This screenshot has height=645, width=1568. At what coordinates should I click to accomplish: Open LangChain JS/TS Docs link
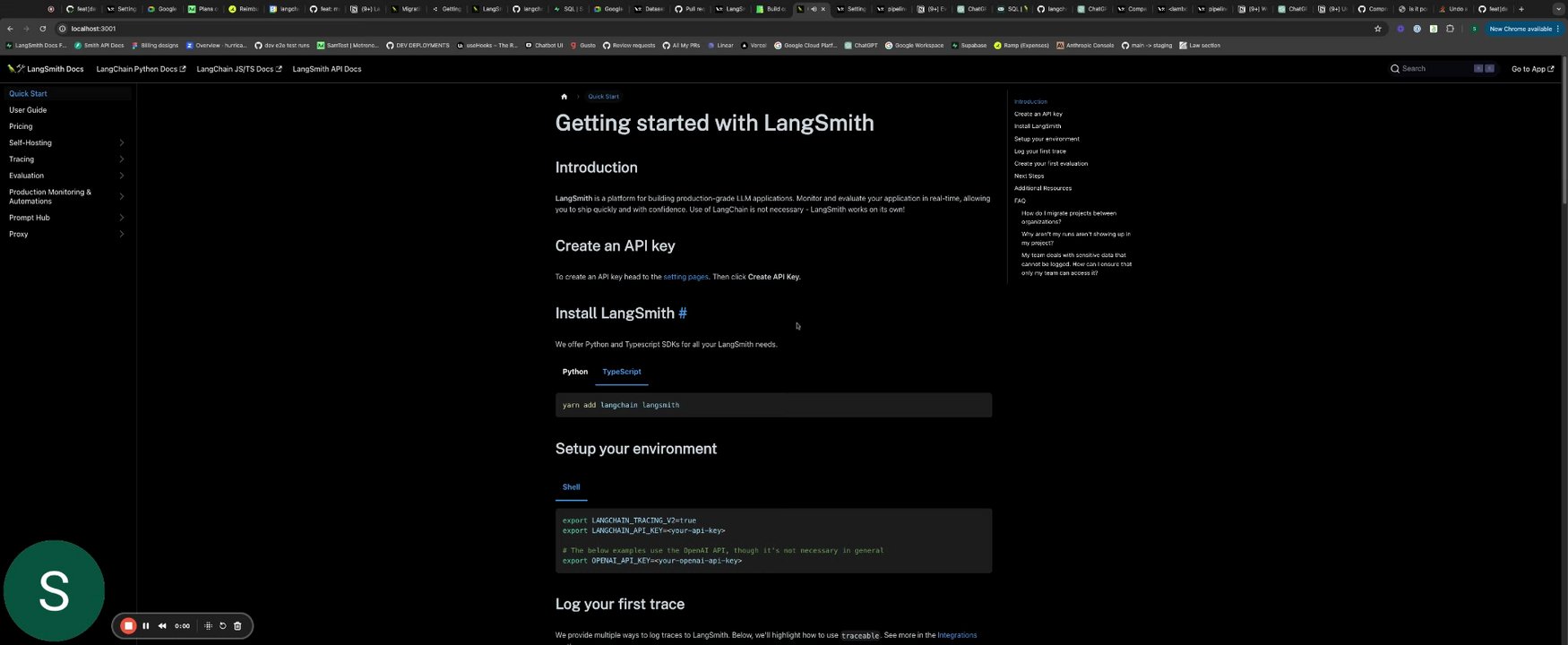click(239, 69)
